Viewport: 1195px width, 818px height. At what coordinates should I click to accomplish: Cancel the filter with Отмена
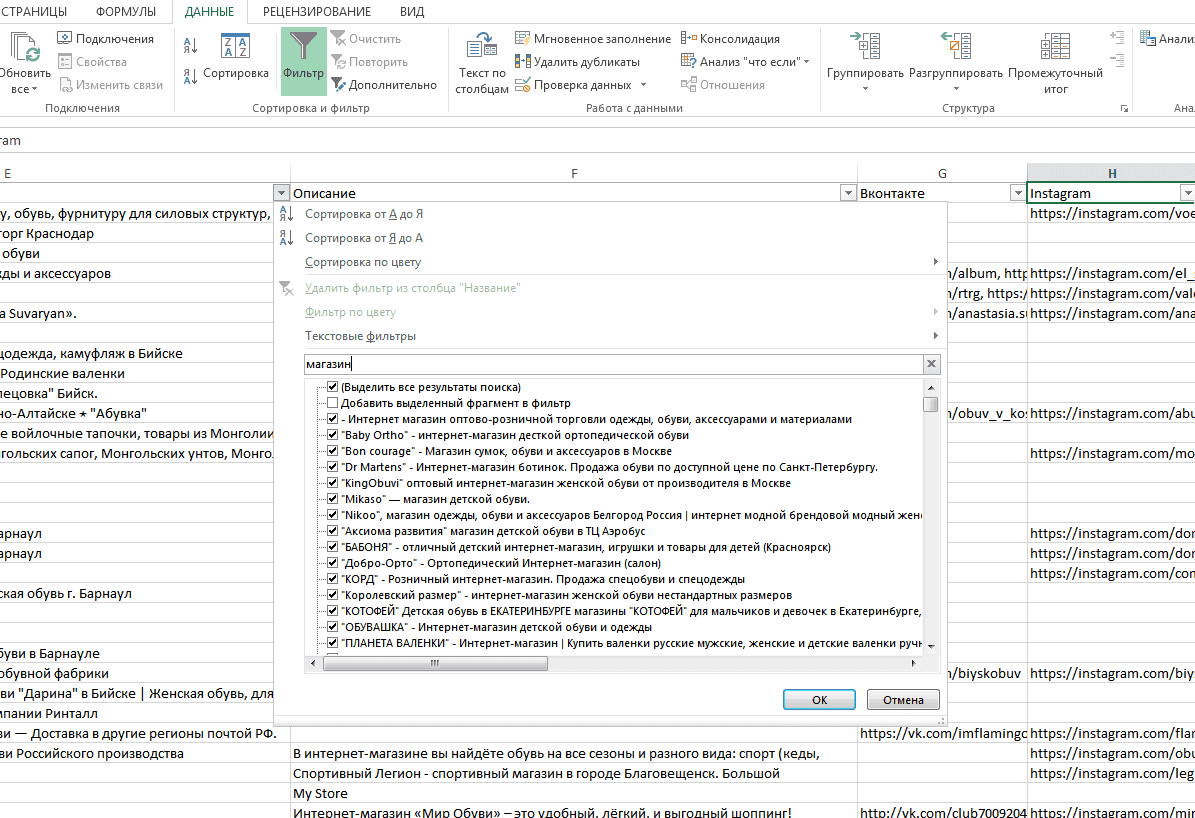click(903, 699)
